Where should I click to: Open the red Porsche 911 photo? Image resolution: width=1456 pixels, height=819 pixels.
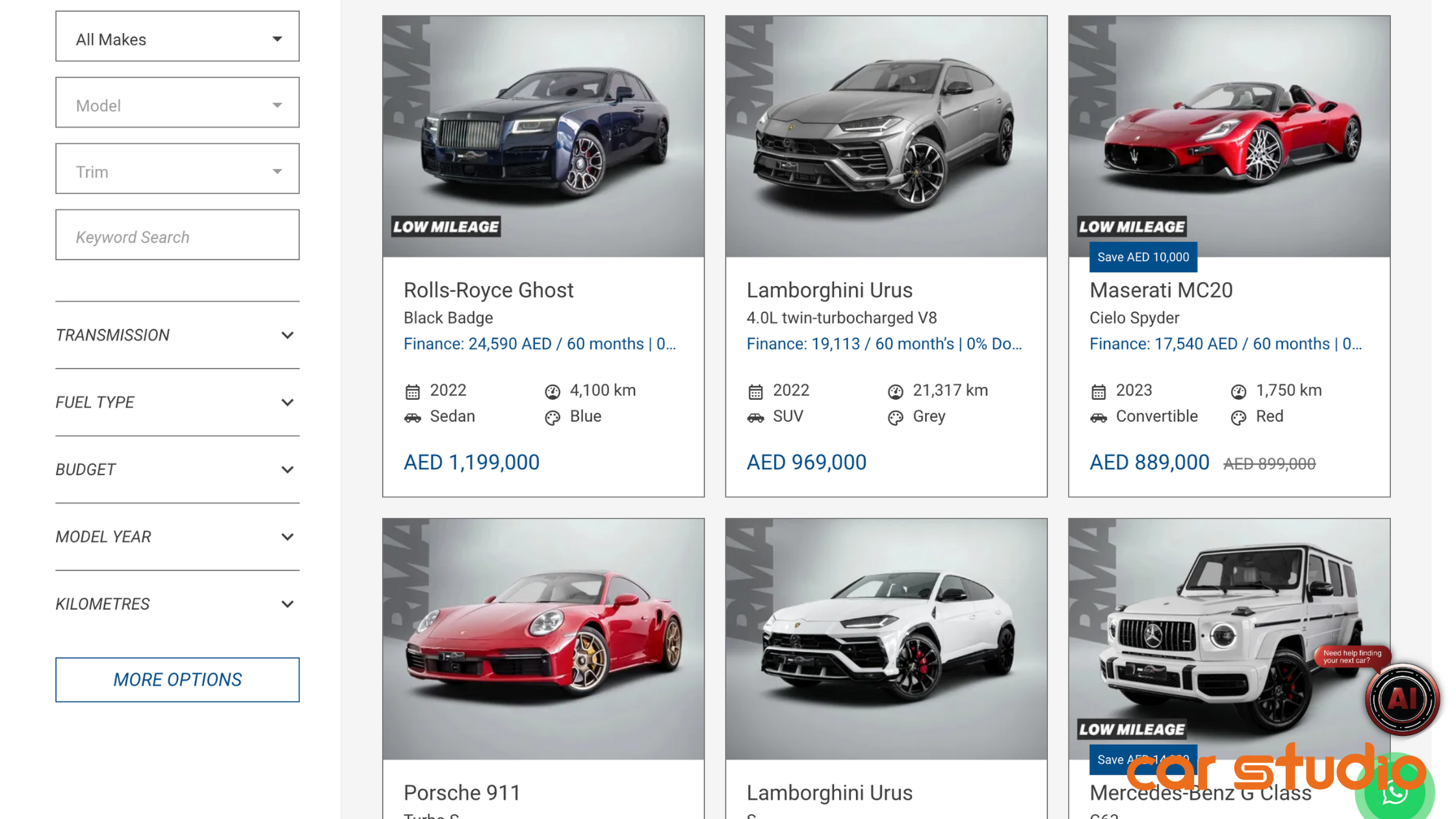pos(543,639)
